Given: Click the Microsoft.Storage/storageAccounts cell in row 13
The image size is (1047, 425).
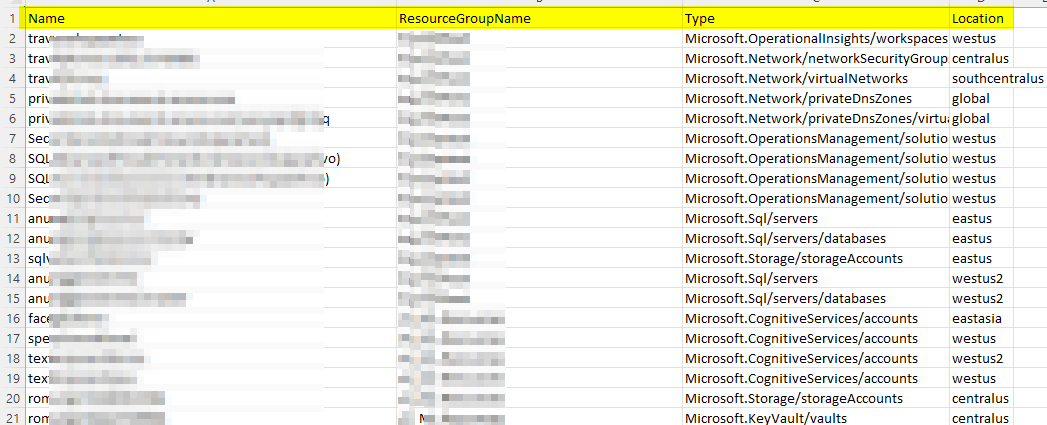Looking at the screenshot, I should pos(815,258).
